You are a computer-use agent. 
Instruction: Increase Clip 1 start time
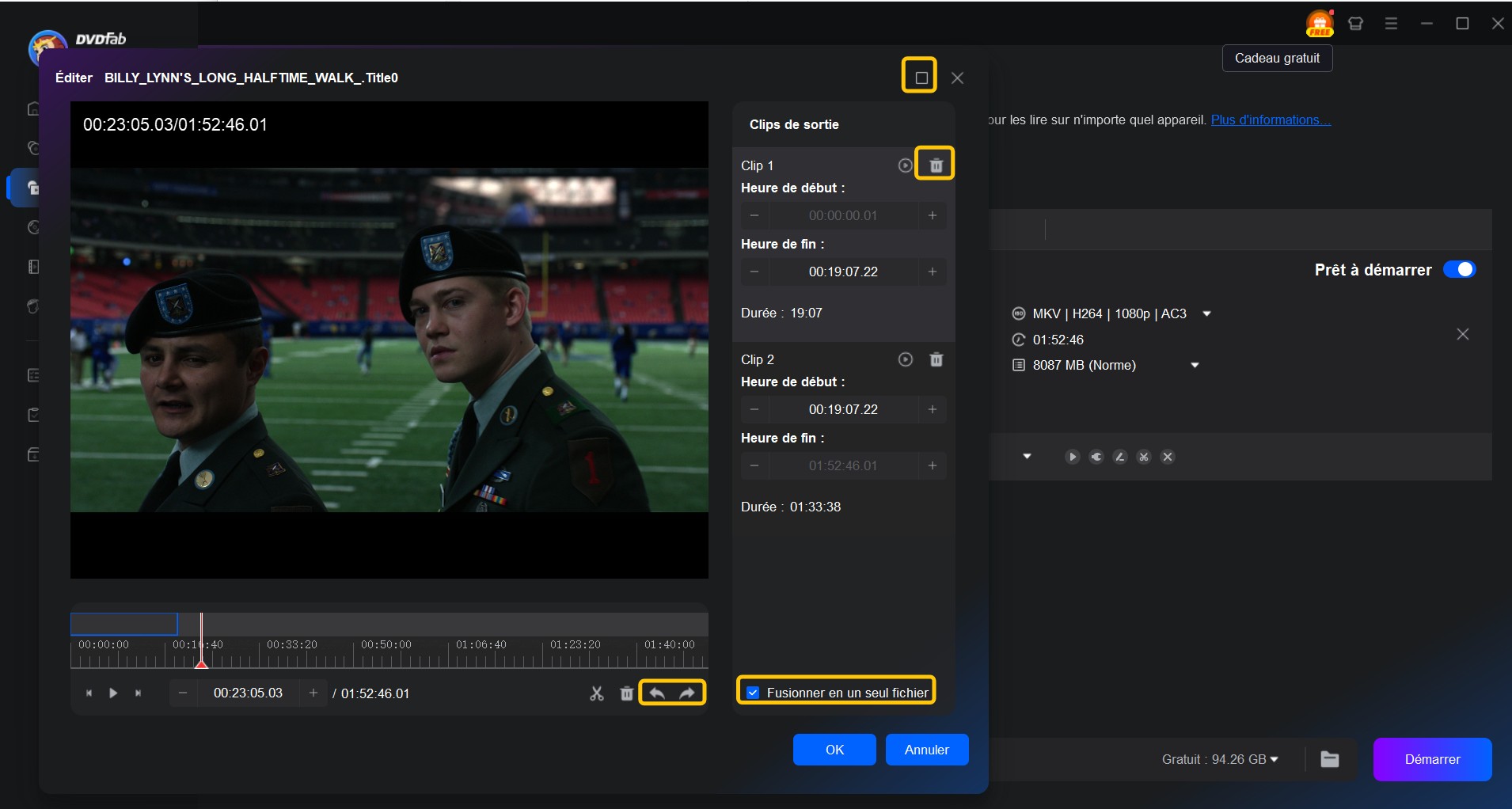tap(933, 215)
